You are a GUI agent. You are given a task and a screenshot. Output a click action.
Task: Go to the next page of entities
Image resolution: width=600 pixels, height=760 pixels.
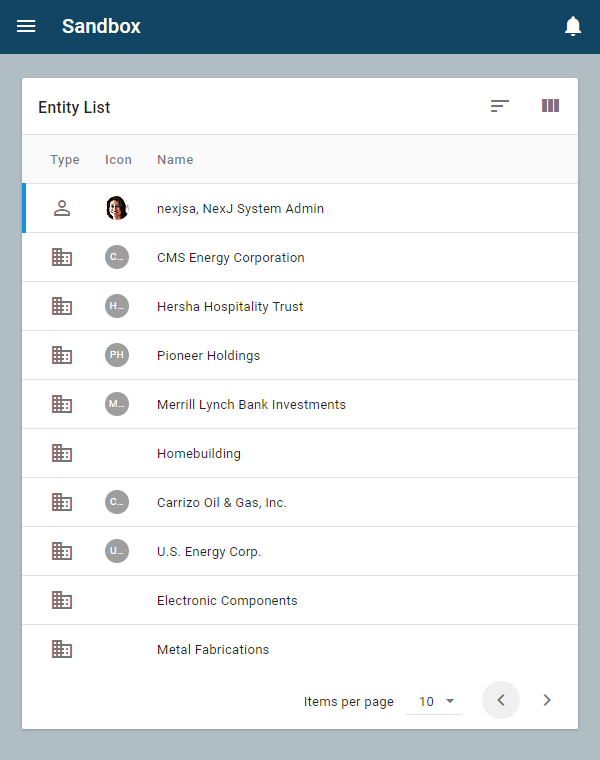547,700
